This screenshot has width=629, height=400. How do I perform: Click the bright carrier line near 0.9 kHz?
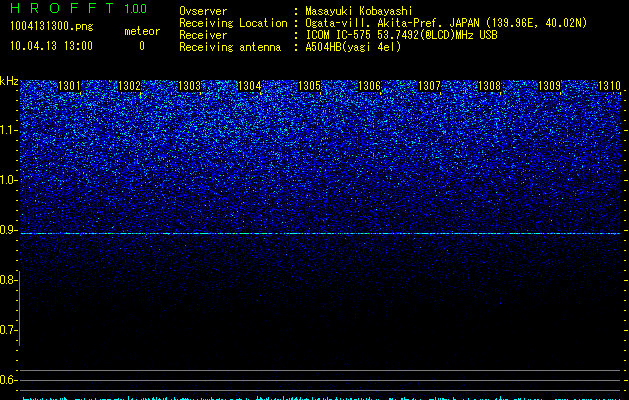pyautogui.click(x=320, y=233)
